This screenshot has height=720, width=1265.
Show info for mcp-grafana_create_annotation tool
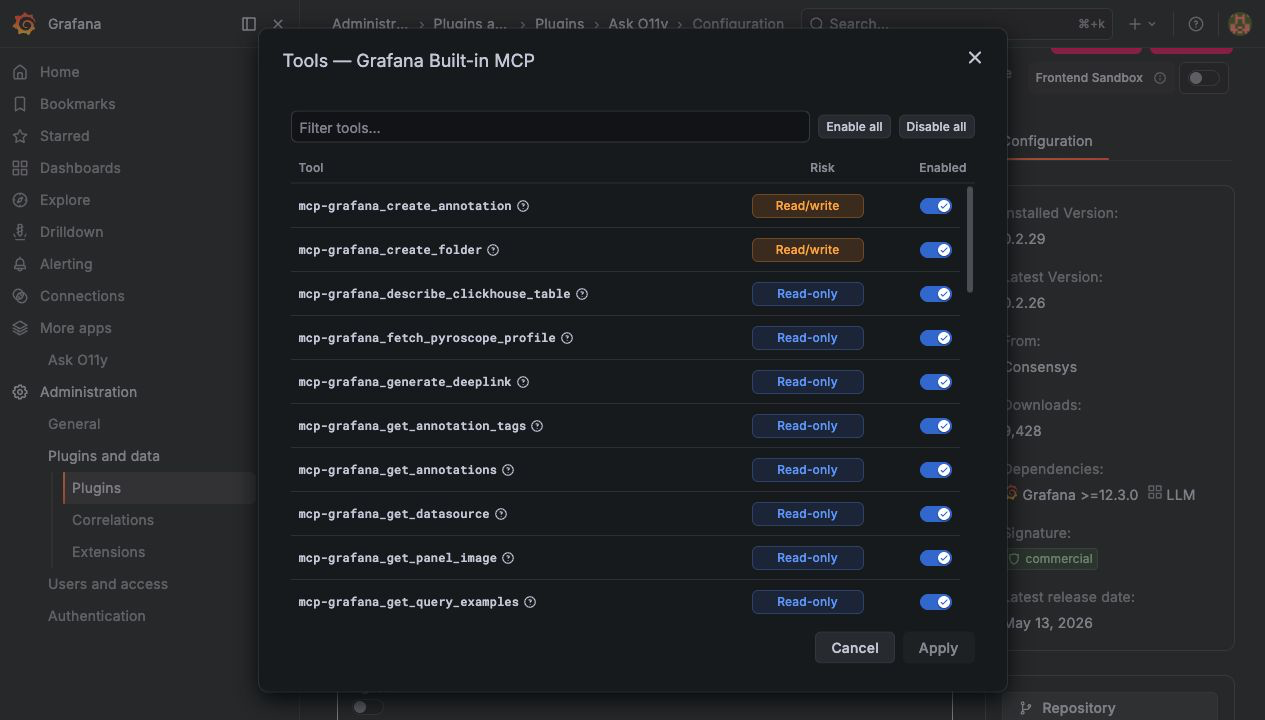coord(523,206)
